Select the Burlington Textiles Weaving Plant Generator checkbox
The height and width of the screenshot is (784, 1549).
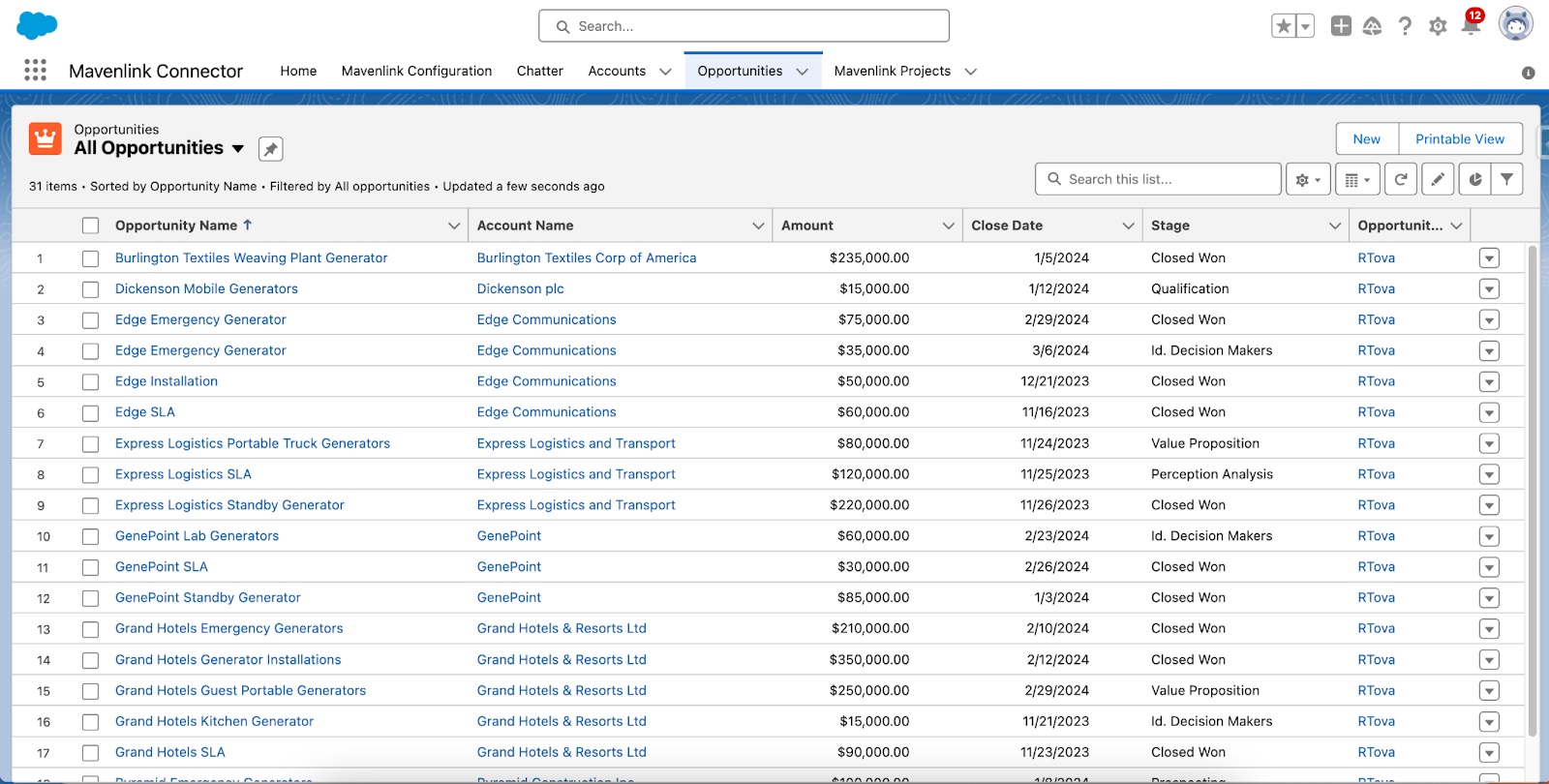point(91,258)
